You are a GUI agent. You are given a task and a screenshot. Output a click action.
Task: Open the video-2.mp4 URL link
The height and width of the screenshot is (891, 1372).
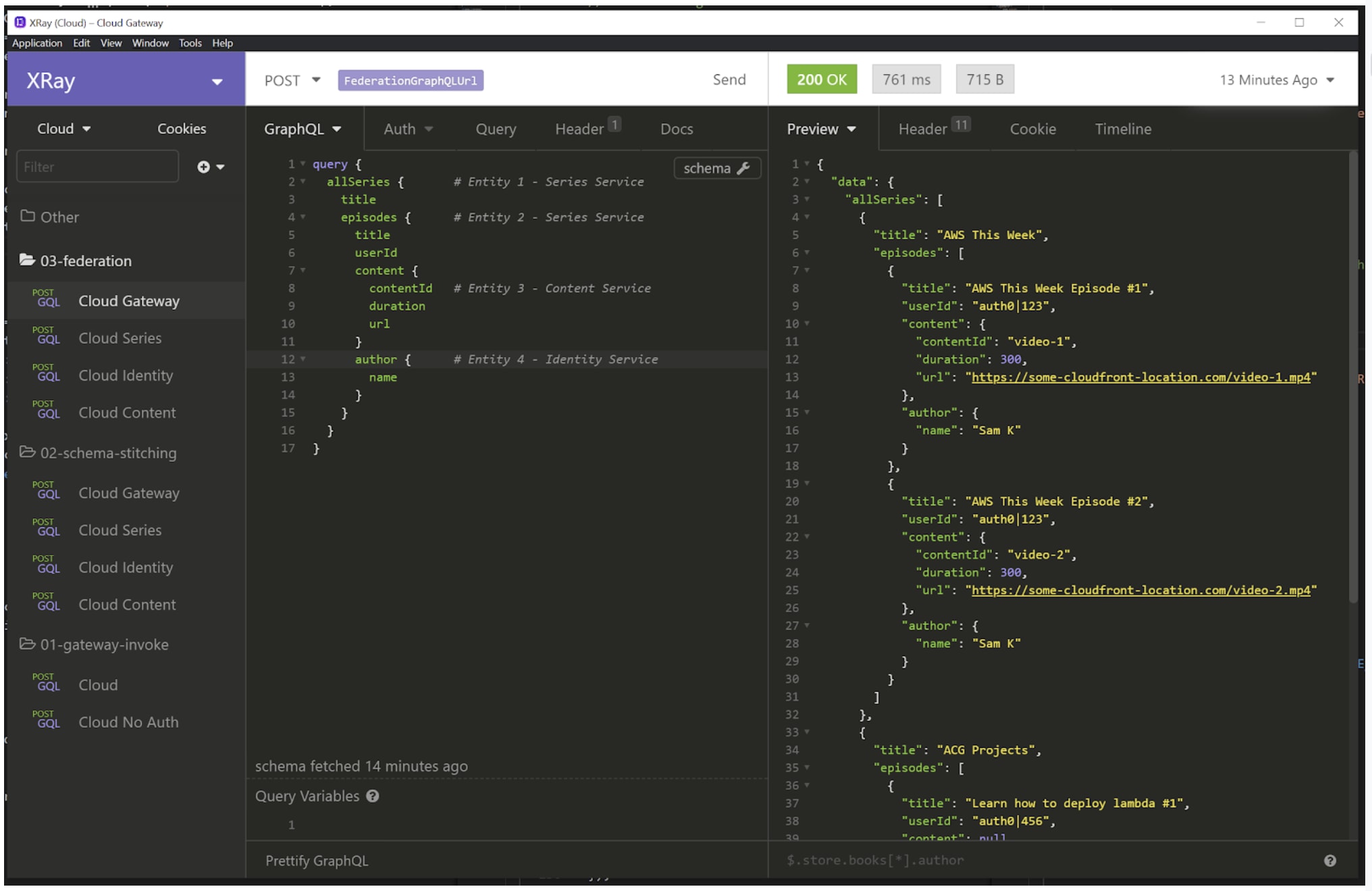pyautogui.click(x=1140, y=590)
